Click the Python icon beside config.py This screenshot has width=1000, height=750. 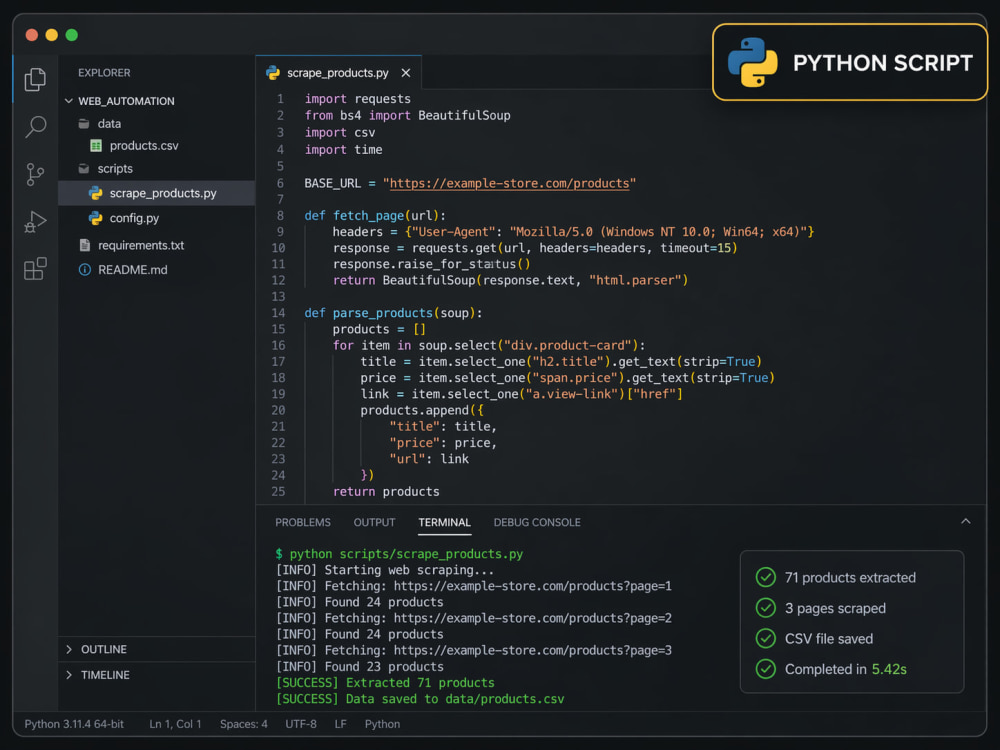click(x=96, y=218)
